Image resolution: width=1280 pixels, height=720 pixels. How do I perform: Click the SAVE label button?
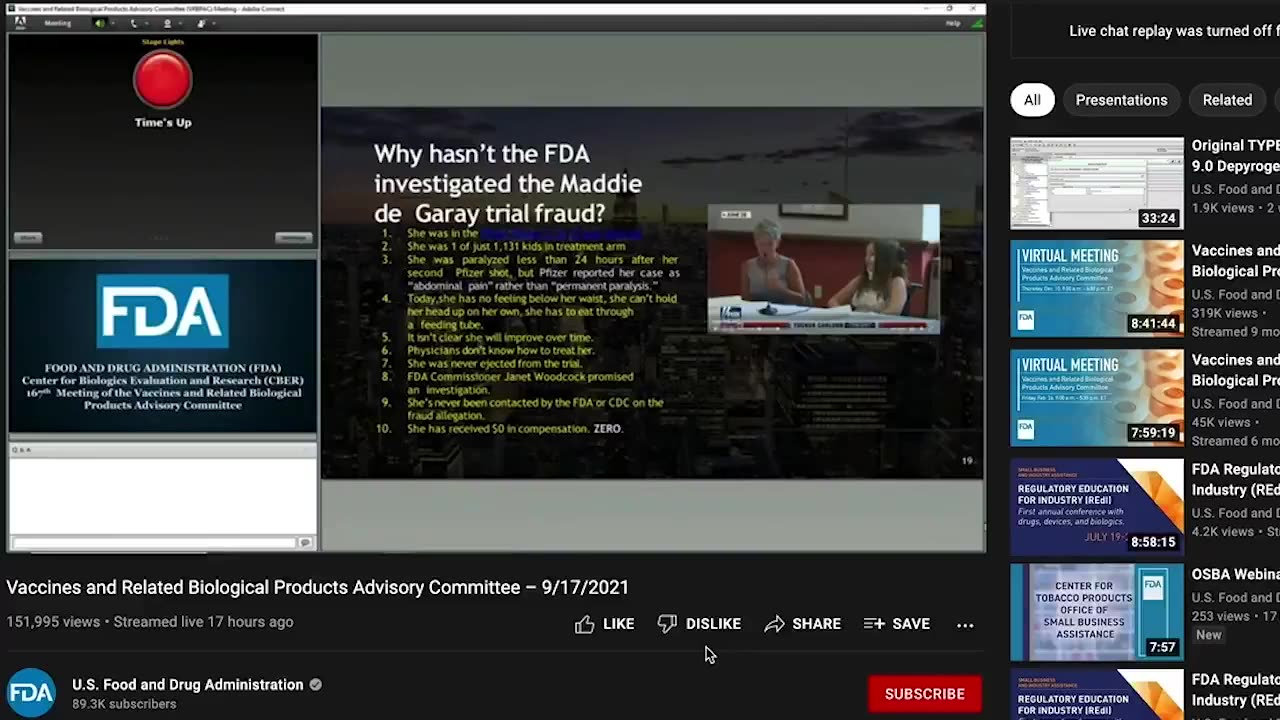911,624
